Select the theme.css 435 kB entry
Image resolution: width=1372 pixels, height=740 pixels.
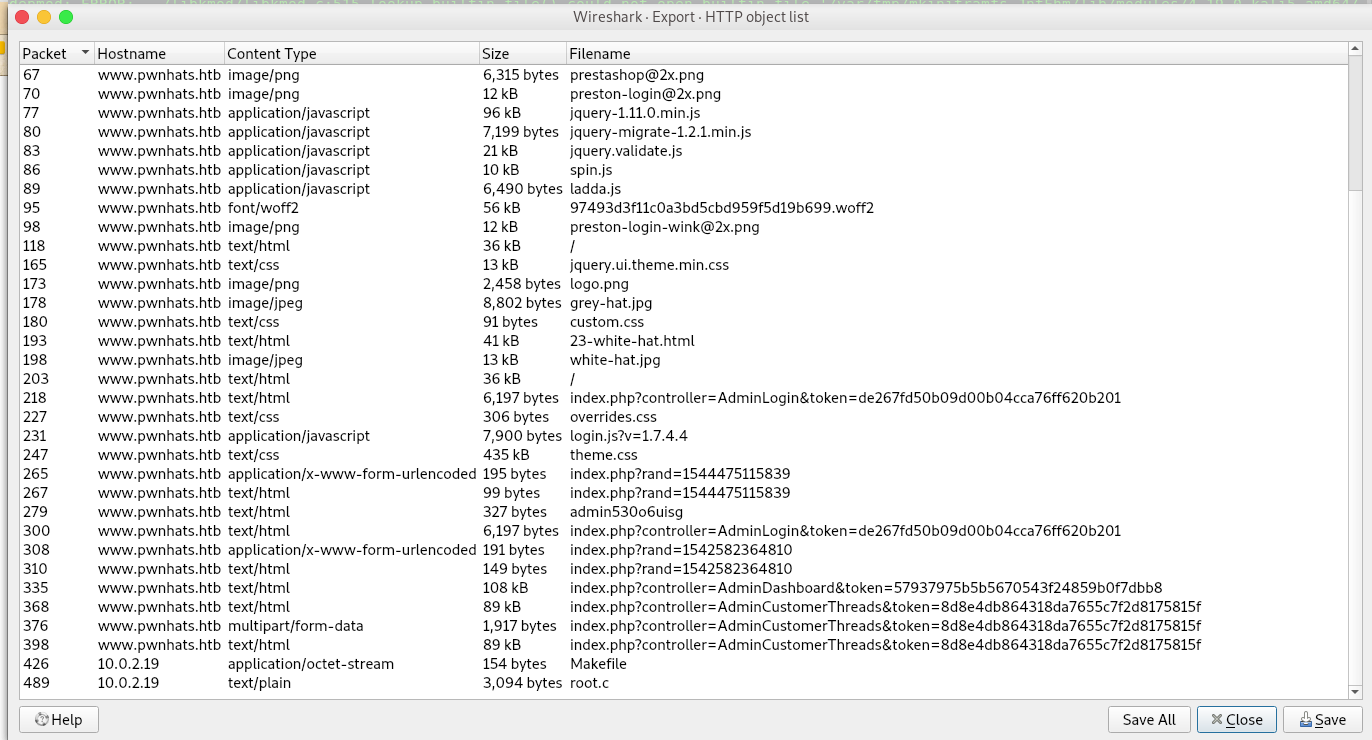click(x=400, y=454)
